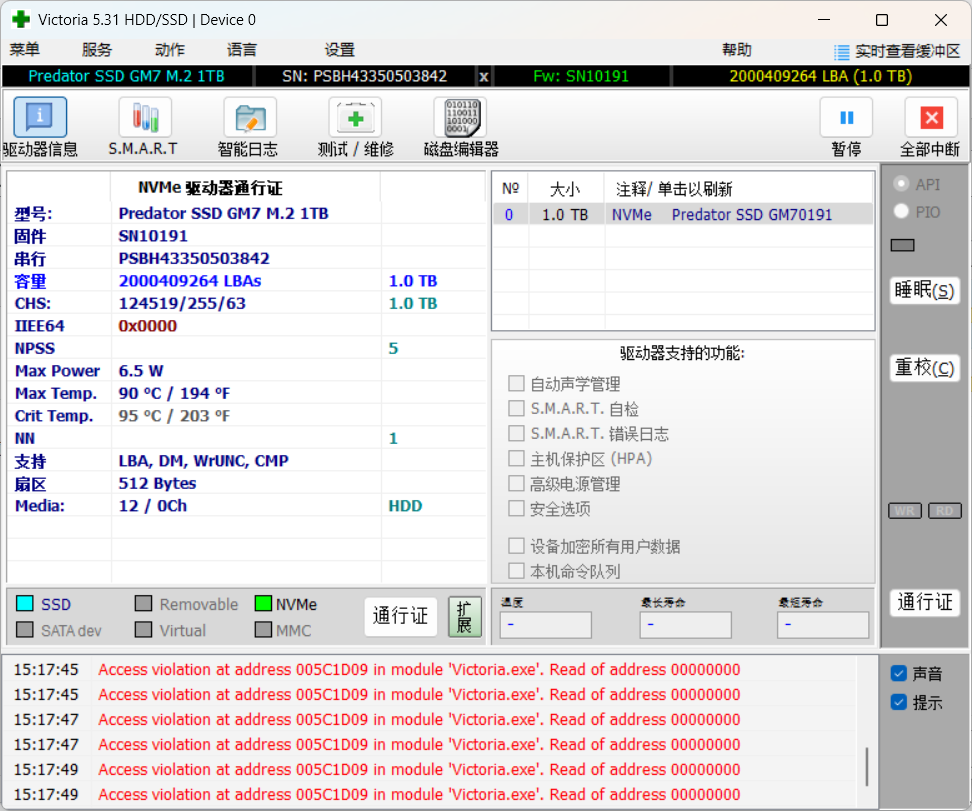Select the API interface mode
The width and height of the screenshot is (972, 811).
[x=901, y=184]
